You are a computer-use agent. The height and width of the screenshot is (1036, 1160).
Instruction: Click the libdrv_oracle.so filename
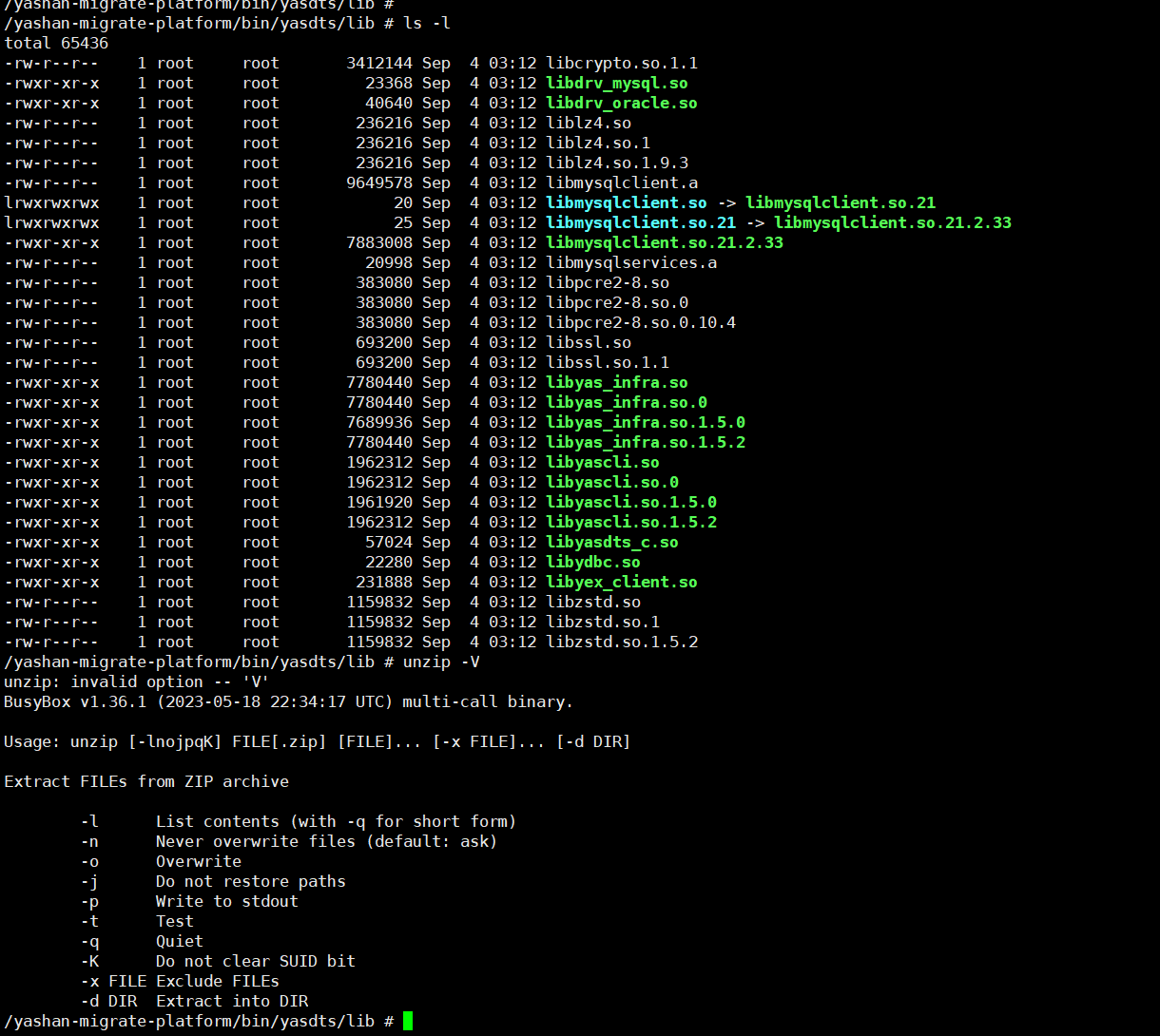621,103
